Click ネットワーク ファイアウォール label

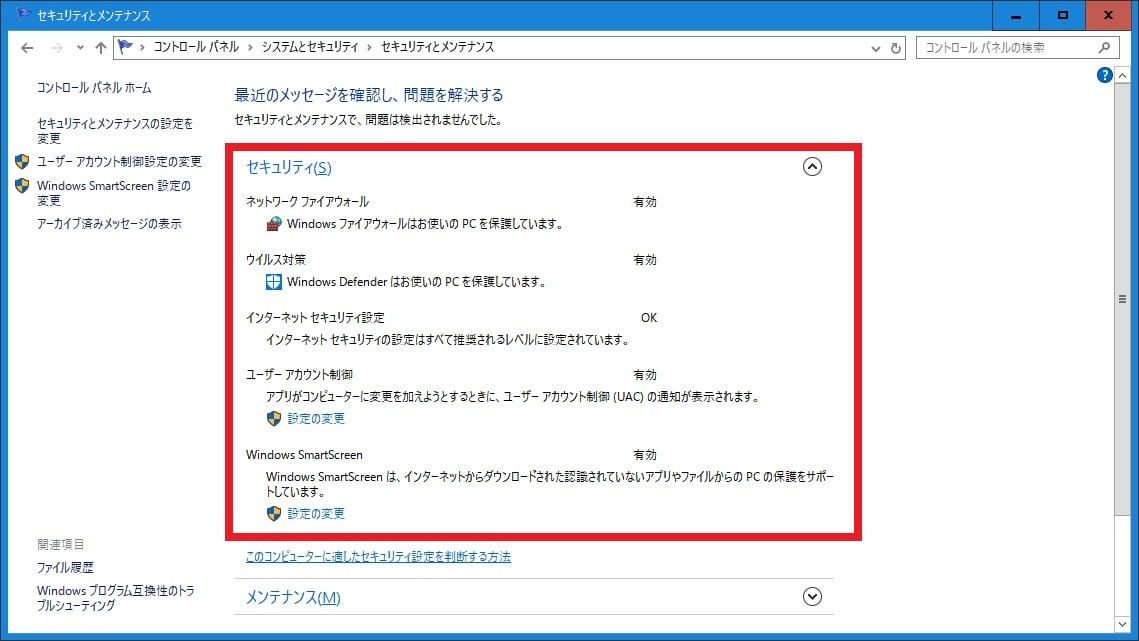click(x=307, y=202)
